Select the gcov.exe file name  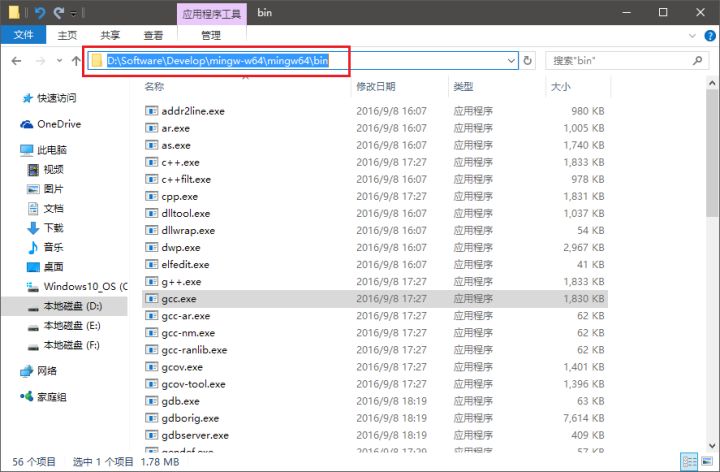tap(182, 367)
